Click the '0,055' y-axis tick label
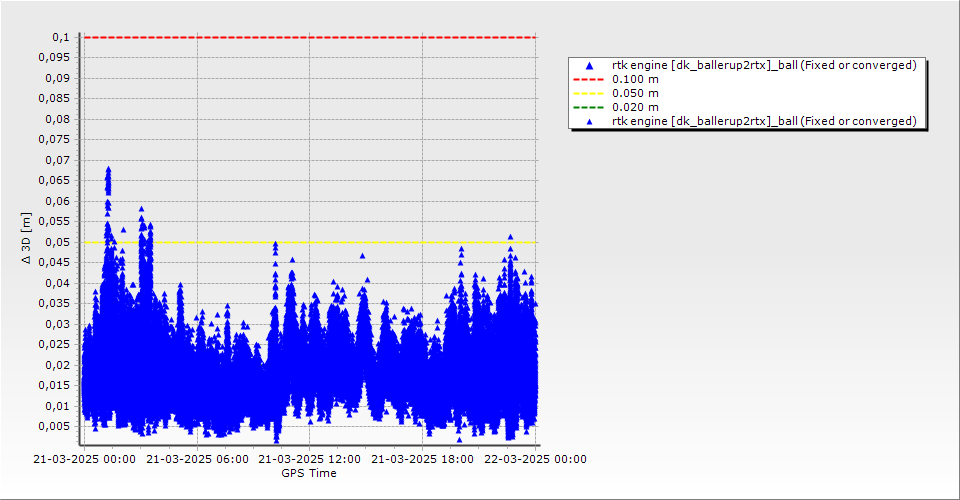Image resolution: width=960 pixels, height=500 pixels. click(x=54, y=222)
